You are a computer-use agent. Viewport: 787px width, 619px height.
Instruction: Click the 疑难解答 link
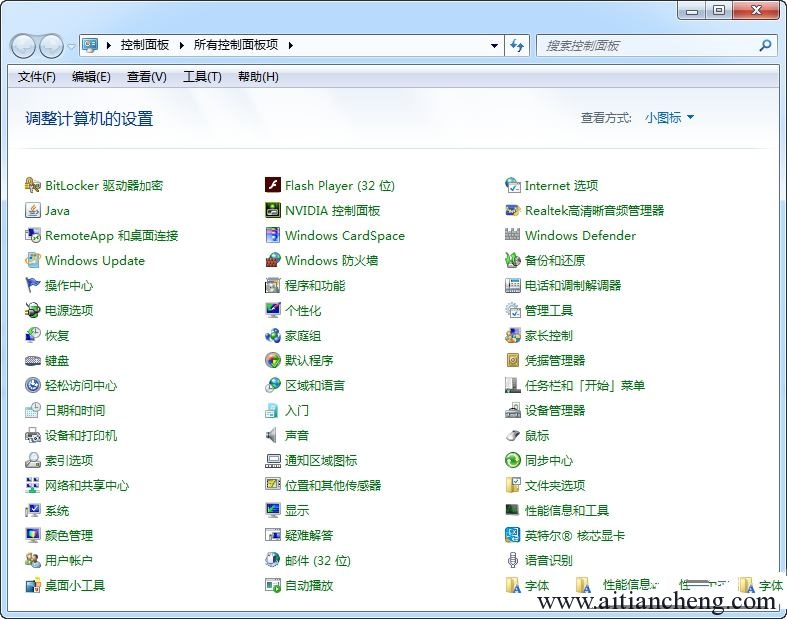pos(309,536)
